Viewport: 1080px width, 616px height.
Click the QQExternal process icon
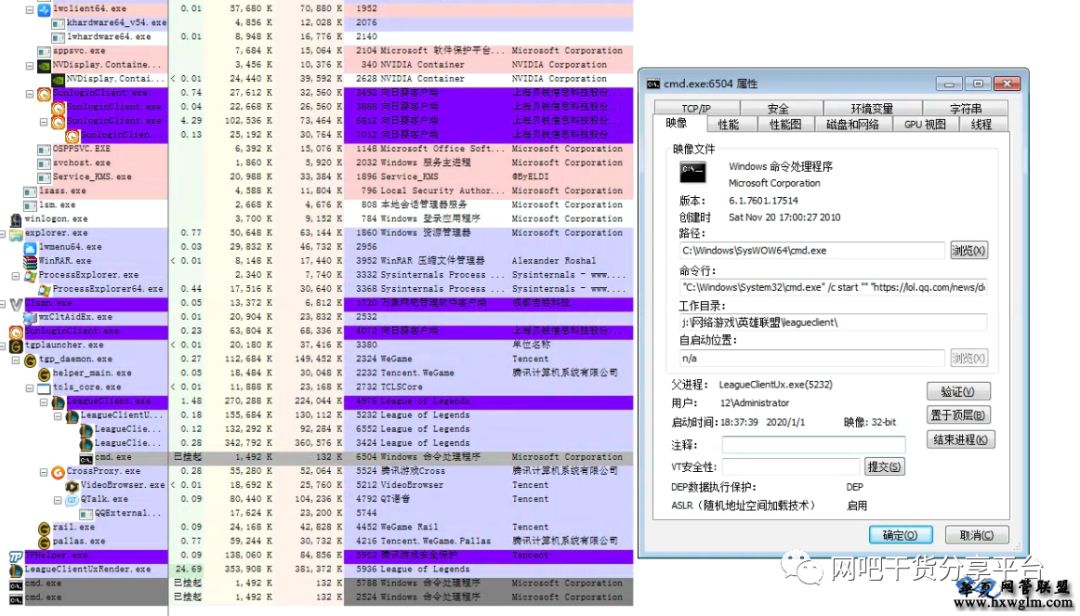[x=86, y=514]
